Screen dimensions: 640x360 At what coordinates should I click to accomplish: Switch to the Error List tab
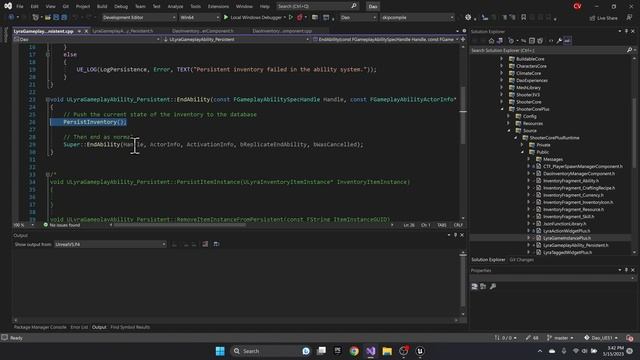pos(79,327)
